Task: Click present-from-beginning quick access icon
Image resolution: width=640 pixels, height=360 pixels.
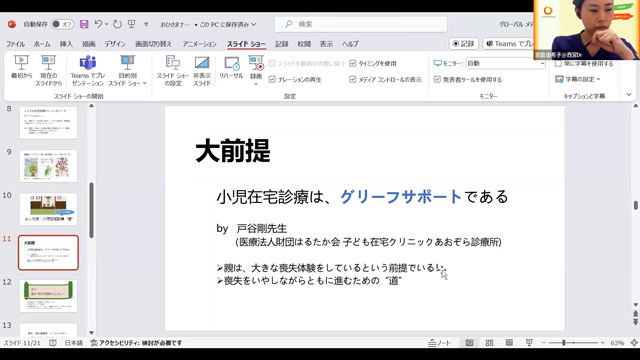Action: pos(131,24)
